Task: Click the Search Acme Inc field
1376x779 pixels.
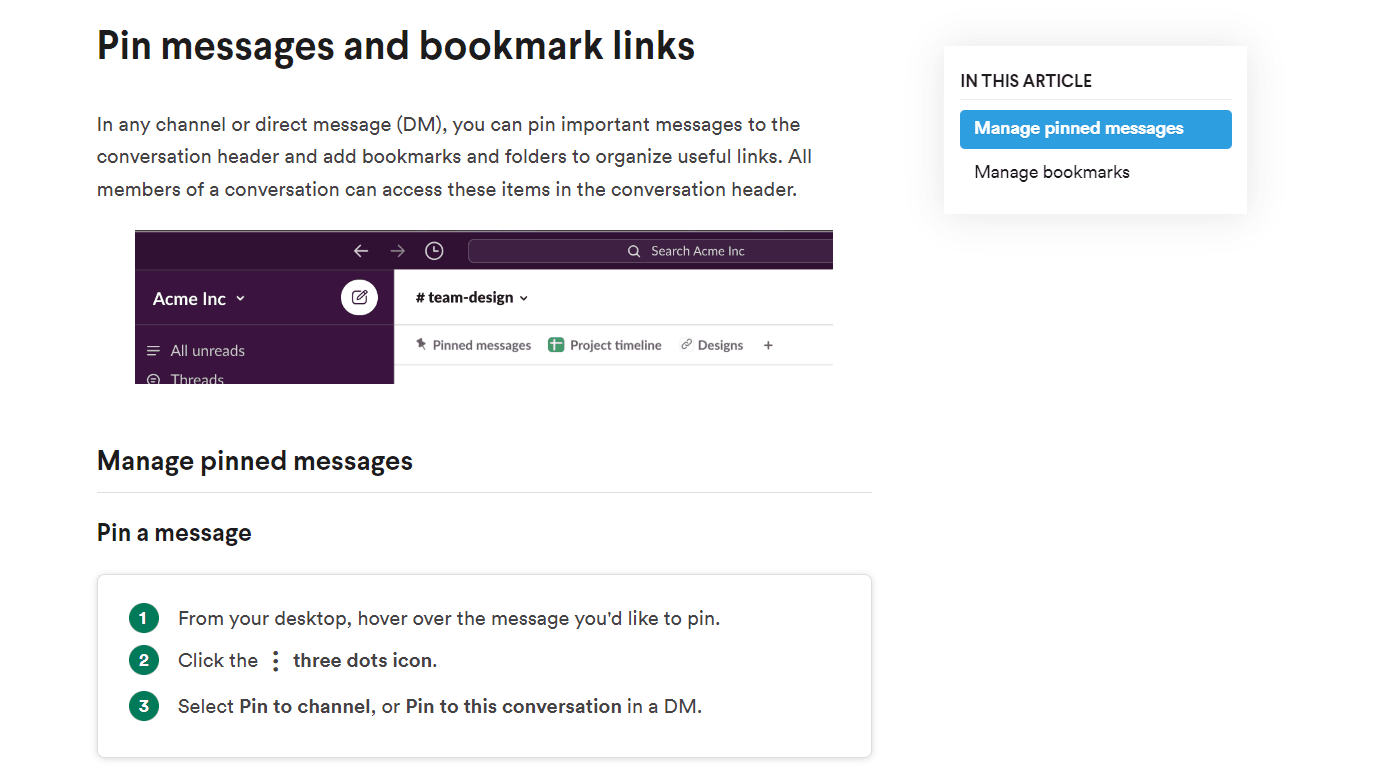Action: coord(698,251)
